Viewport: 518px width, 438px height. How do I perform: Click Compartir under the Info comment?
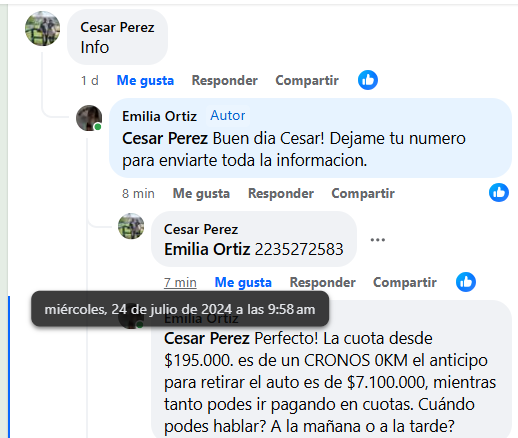(307, 80)
